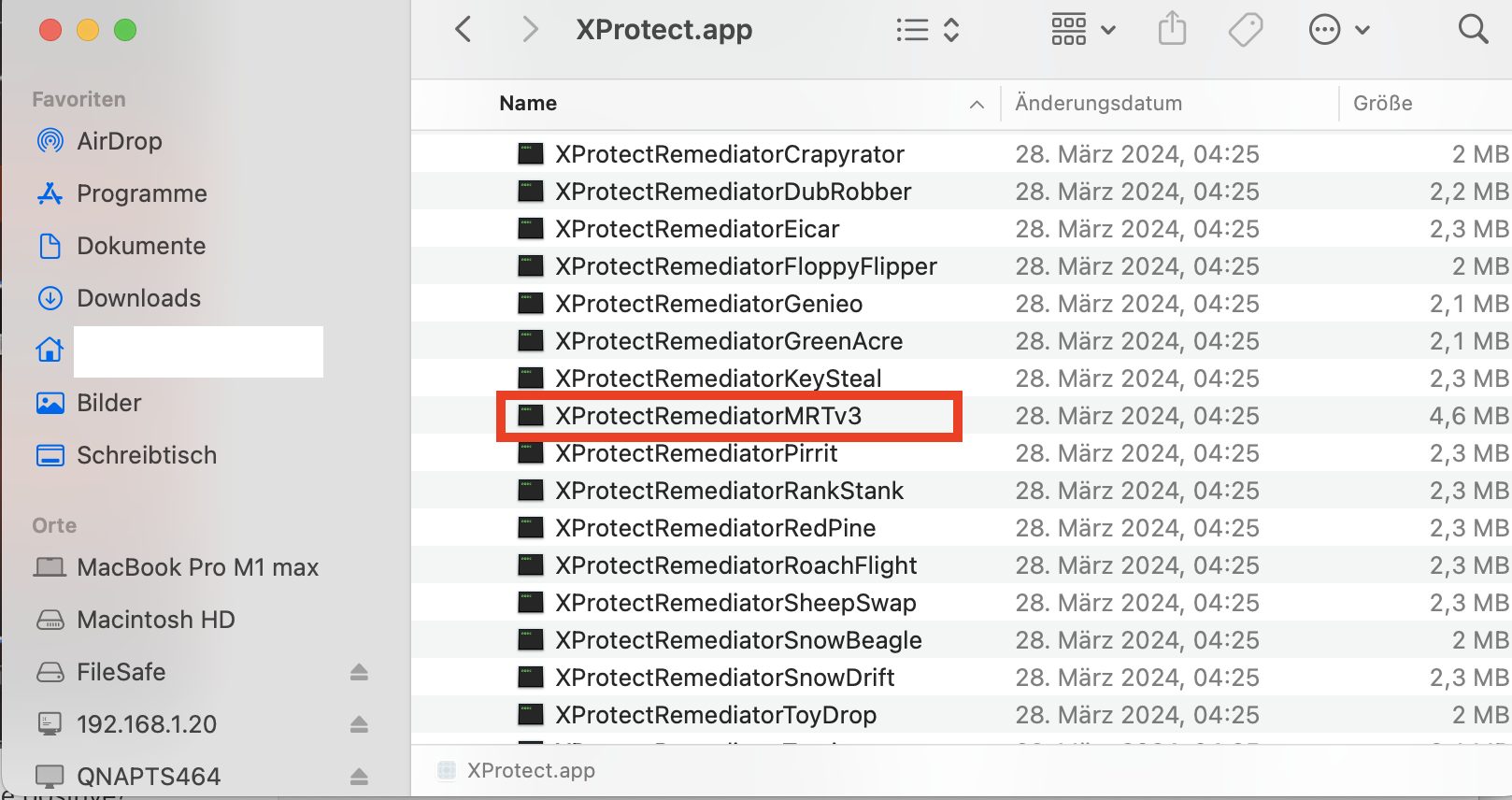Eject the QNAPTS464 volume

point(359,777)
